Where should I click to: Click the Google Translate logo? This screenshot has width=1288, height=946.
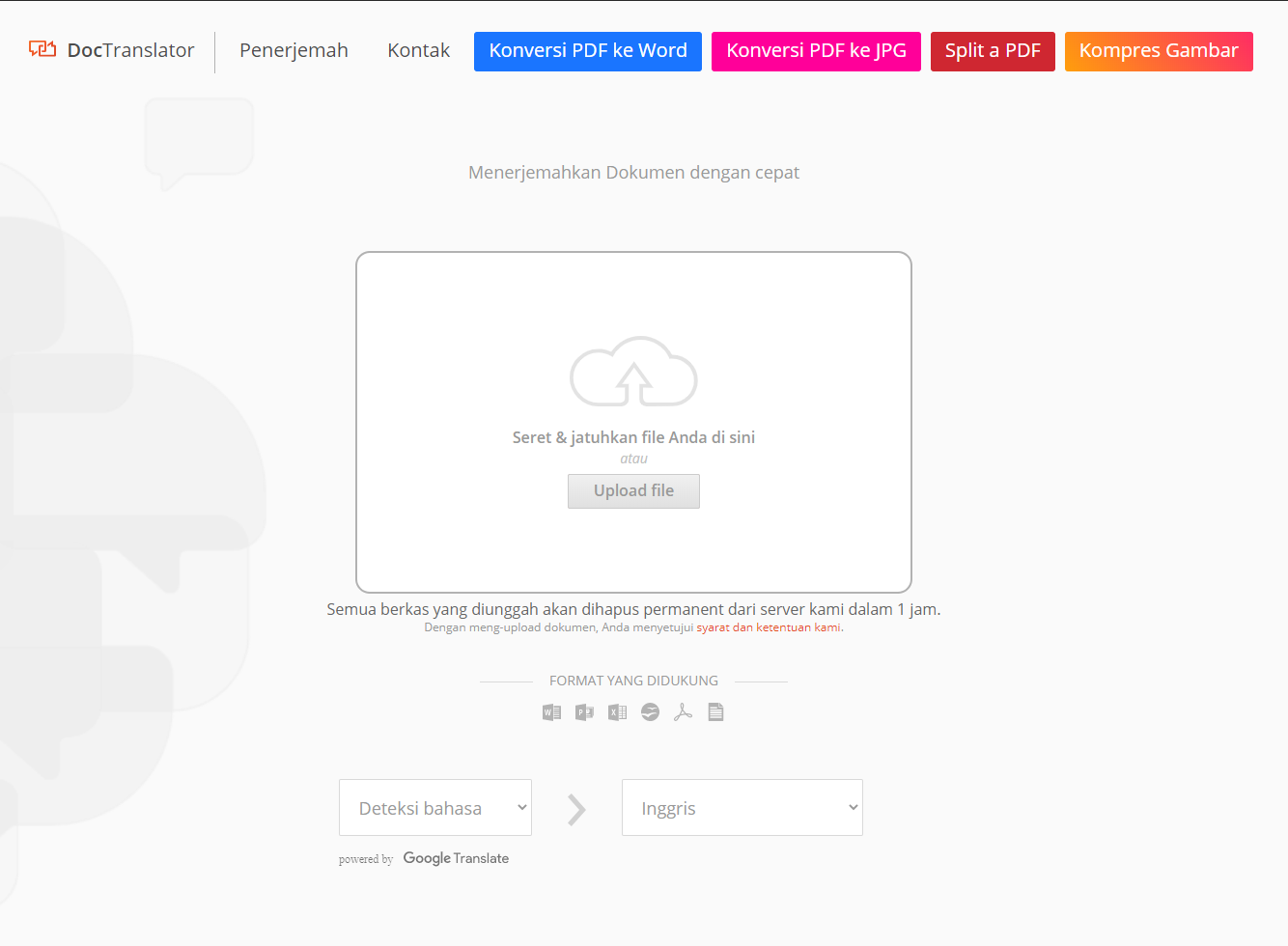pyautogui.click(x=456, y=858)
